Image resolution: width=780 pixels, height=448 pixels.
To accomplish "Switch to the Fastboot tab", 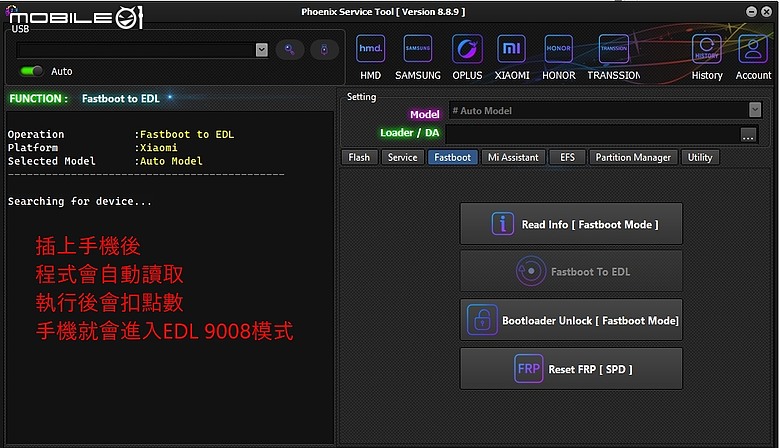I will [x=452, y=158].
